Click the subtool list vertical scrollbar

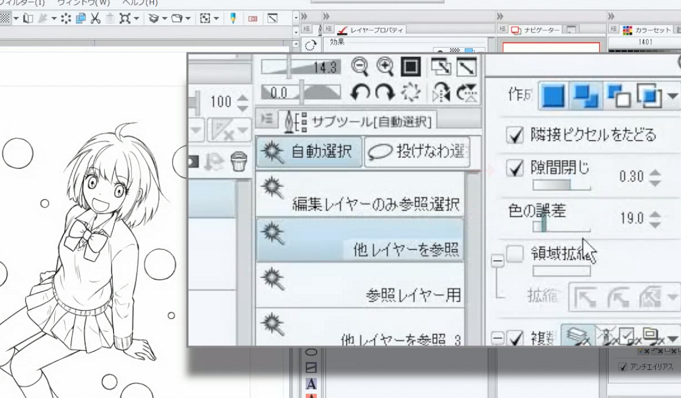pyautogui.click(x=473, y=259)
